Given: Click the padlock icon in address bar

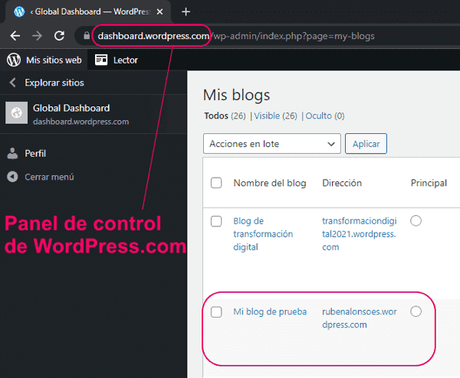Looking at the screenshot, I should point(87,36).
